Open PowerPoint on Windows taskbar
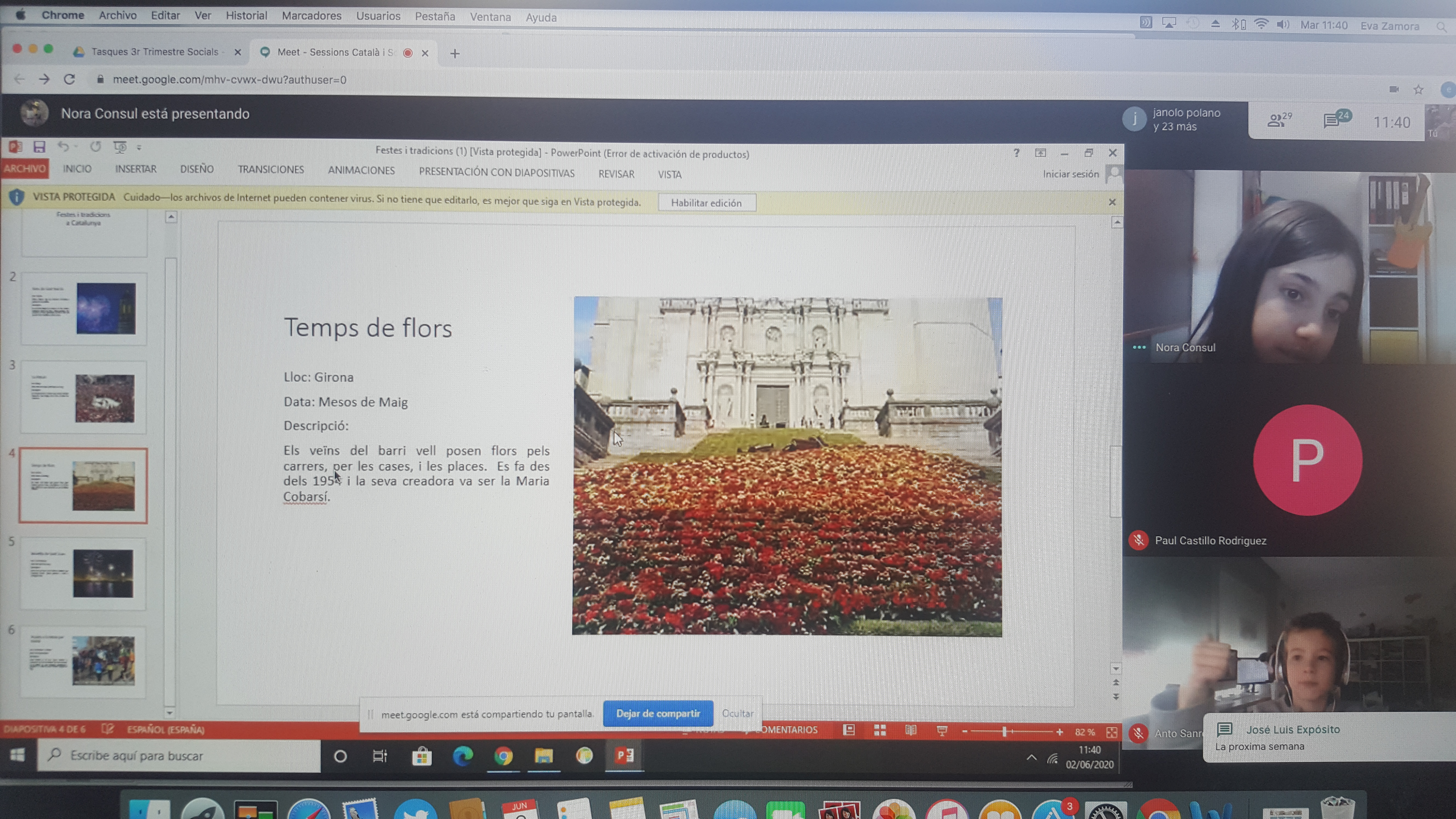This screenshot has height=819, width=1456. coord(625,756)
